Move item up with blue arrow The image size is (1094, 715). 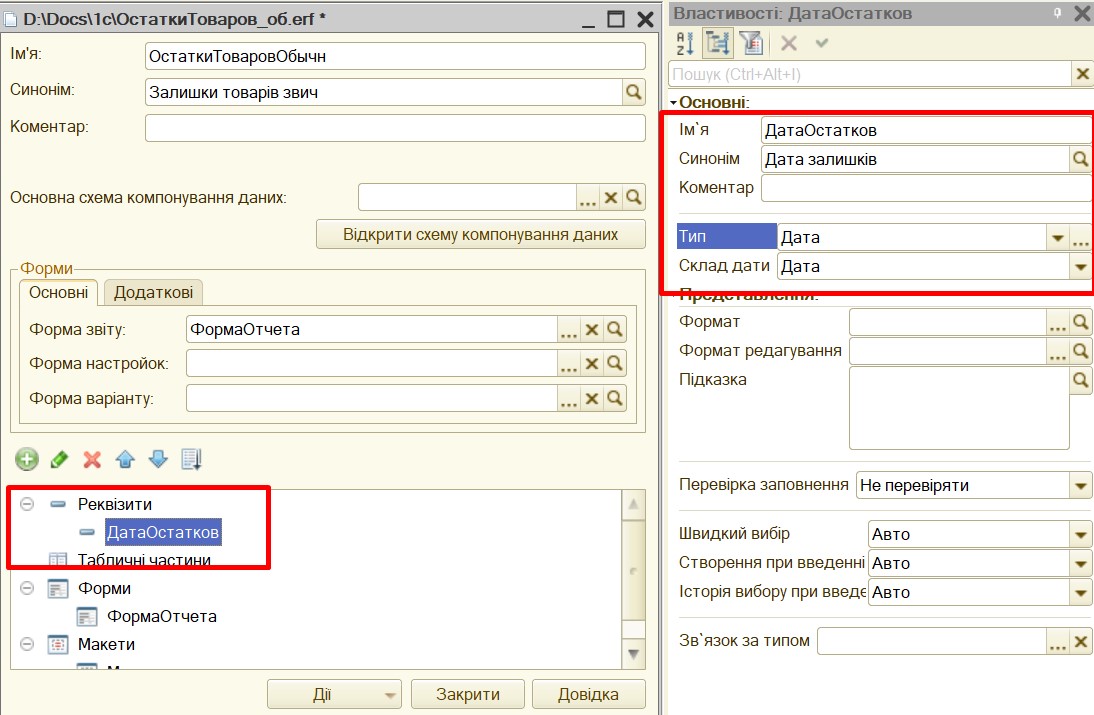click(x=125, y=460)
